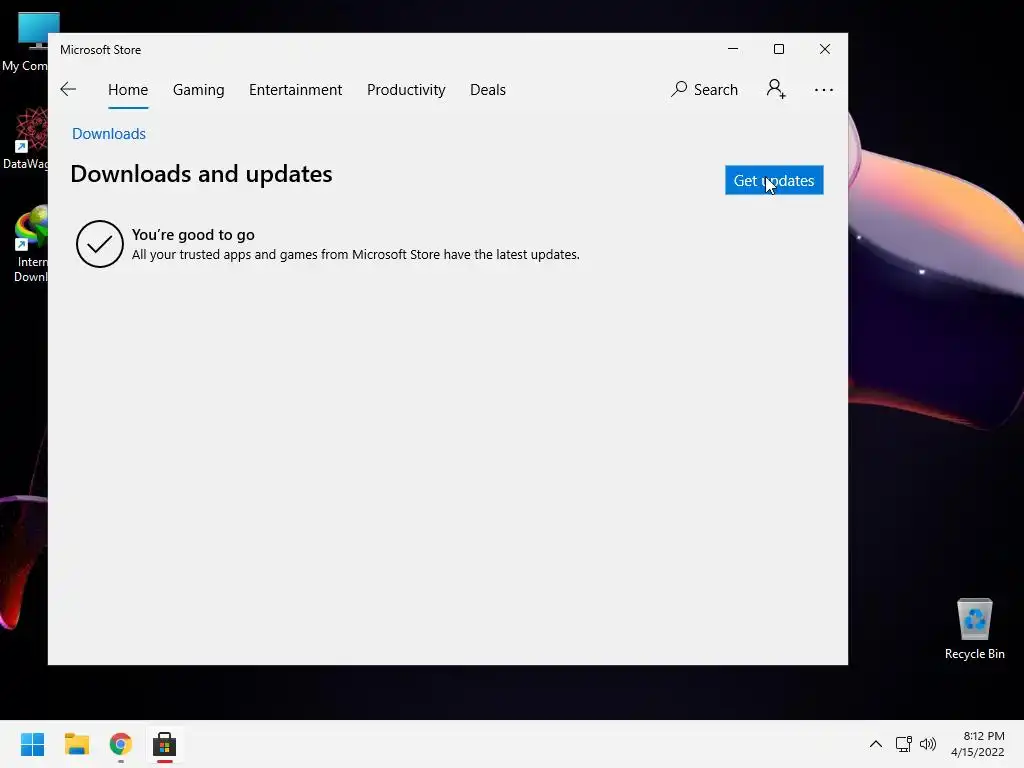Click the checkmark status circle icon
The width and height of the screenshot is (1024, 768).
coord(99,244)
